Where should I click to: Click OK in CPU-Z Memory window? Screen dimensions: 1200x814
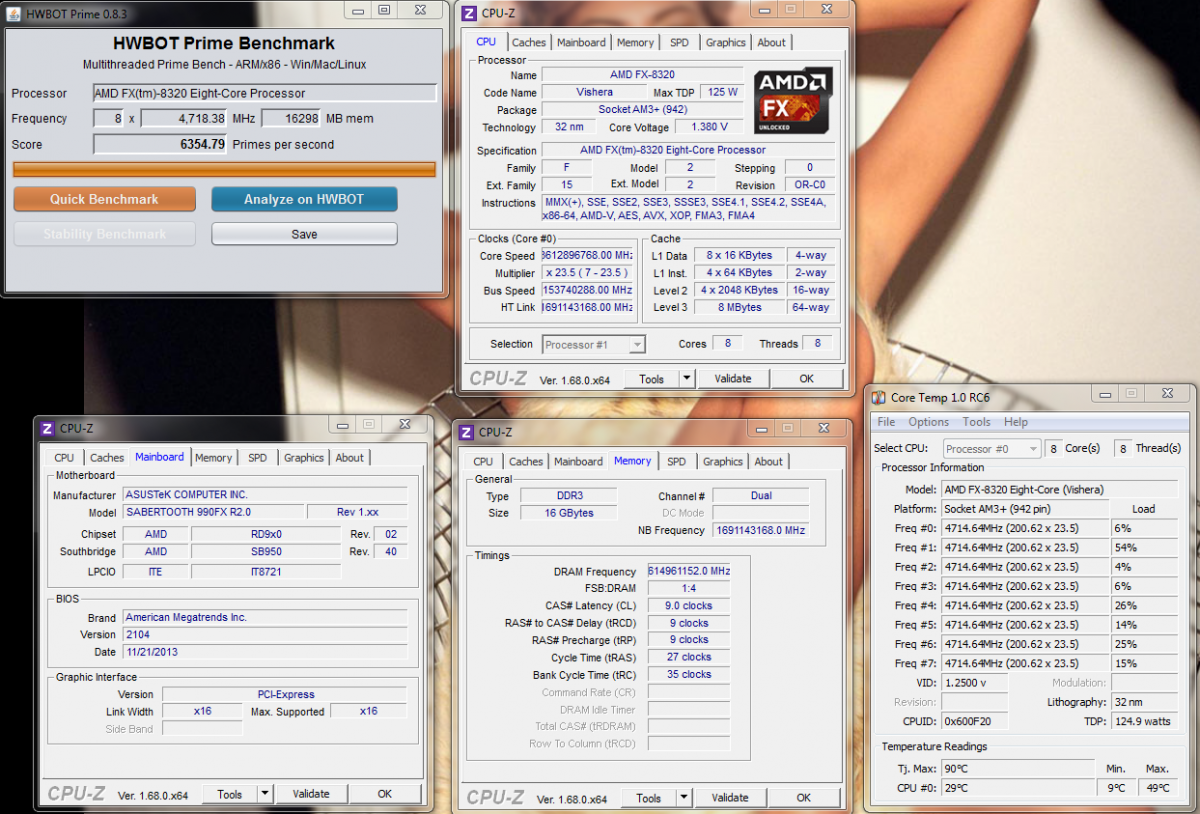tap(804, 798)
